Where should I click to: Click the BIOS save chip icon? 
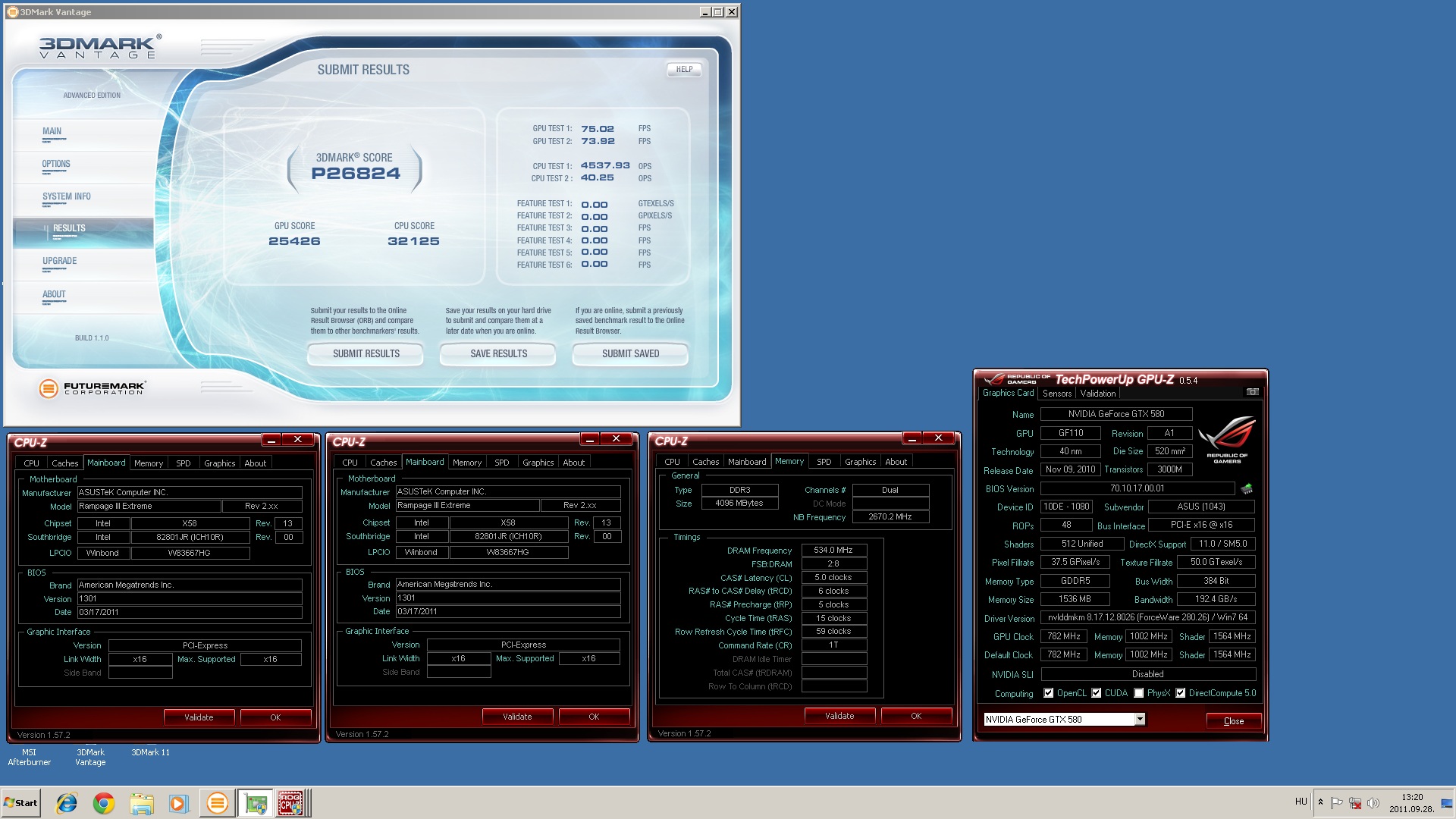pyautogui.click(x=1246, y=489)
